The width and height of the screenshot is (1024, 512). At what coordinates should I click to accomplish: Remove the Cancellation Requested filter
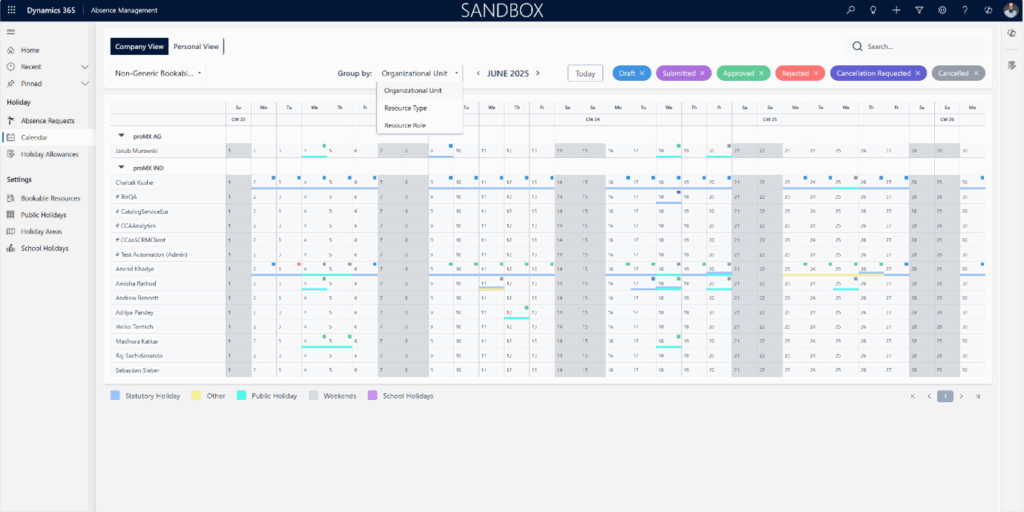(918, 74)
